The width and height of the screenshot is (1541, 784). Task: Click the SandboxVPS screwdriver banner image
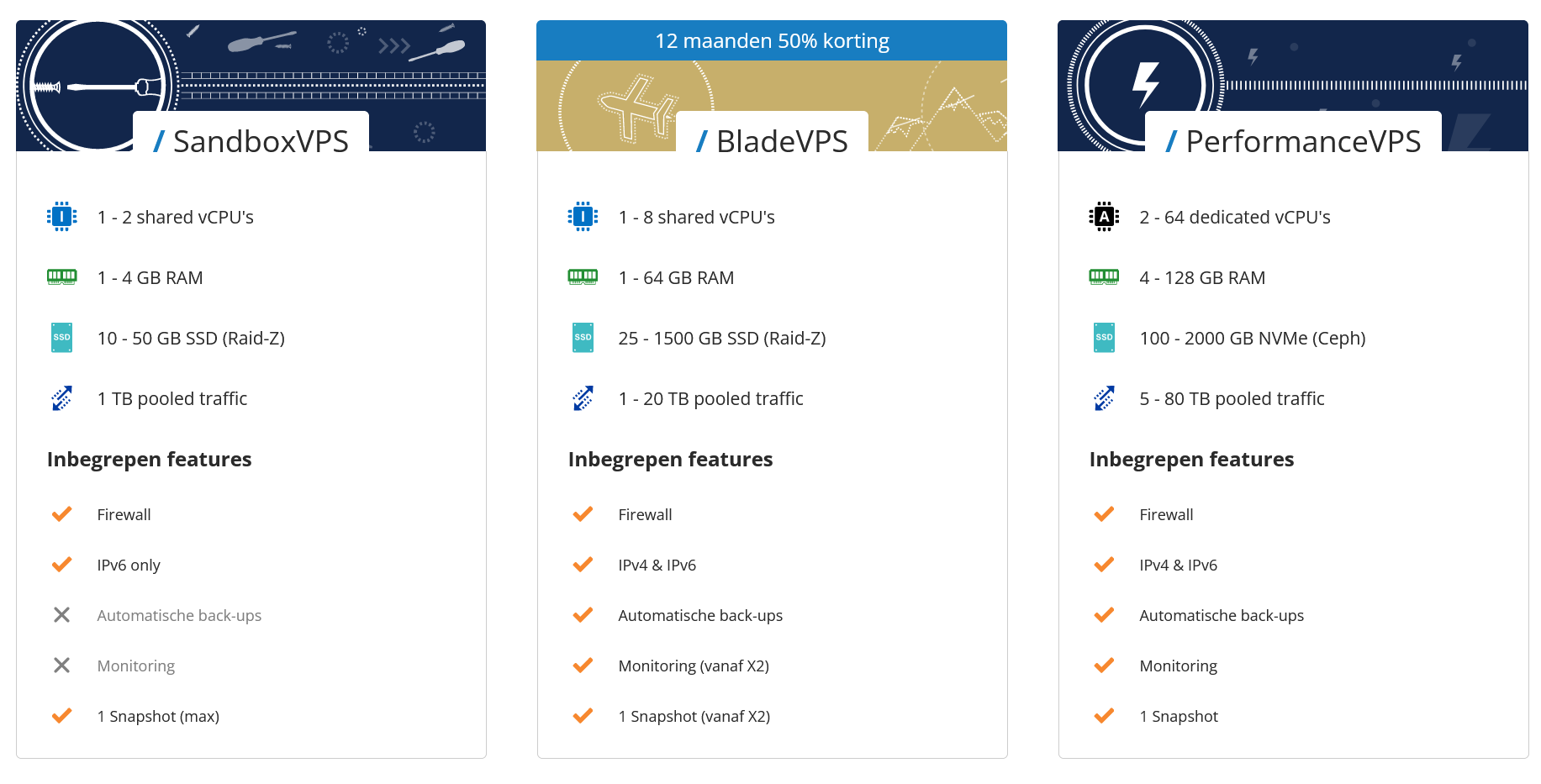(x=251, y=86)
